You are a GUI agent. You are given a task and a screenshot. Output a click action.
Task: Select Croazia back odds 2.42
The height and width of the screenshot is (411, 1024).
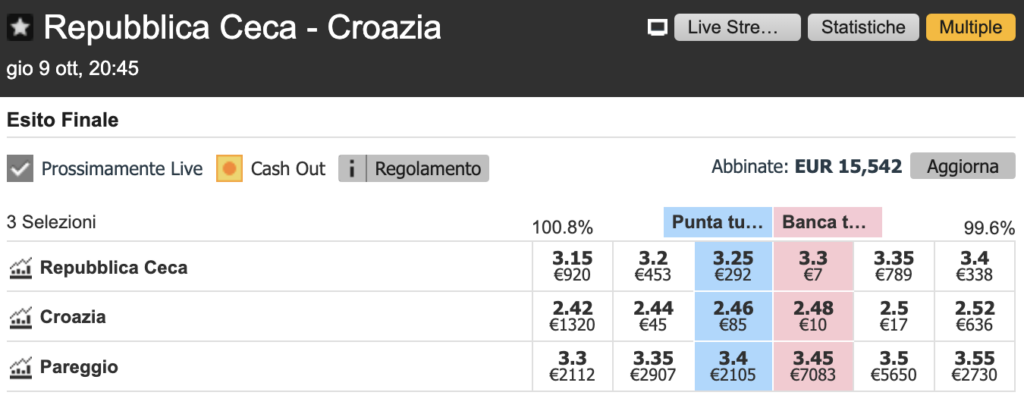point(572,317)
